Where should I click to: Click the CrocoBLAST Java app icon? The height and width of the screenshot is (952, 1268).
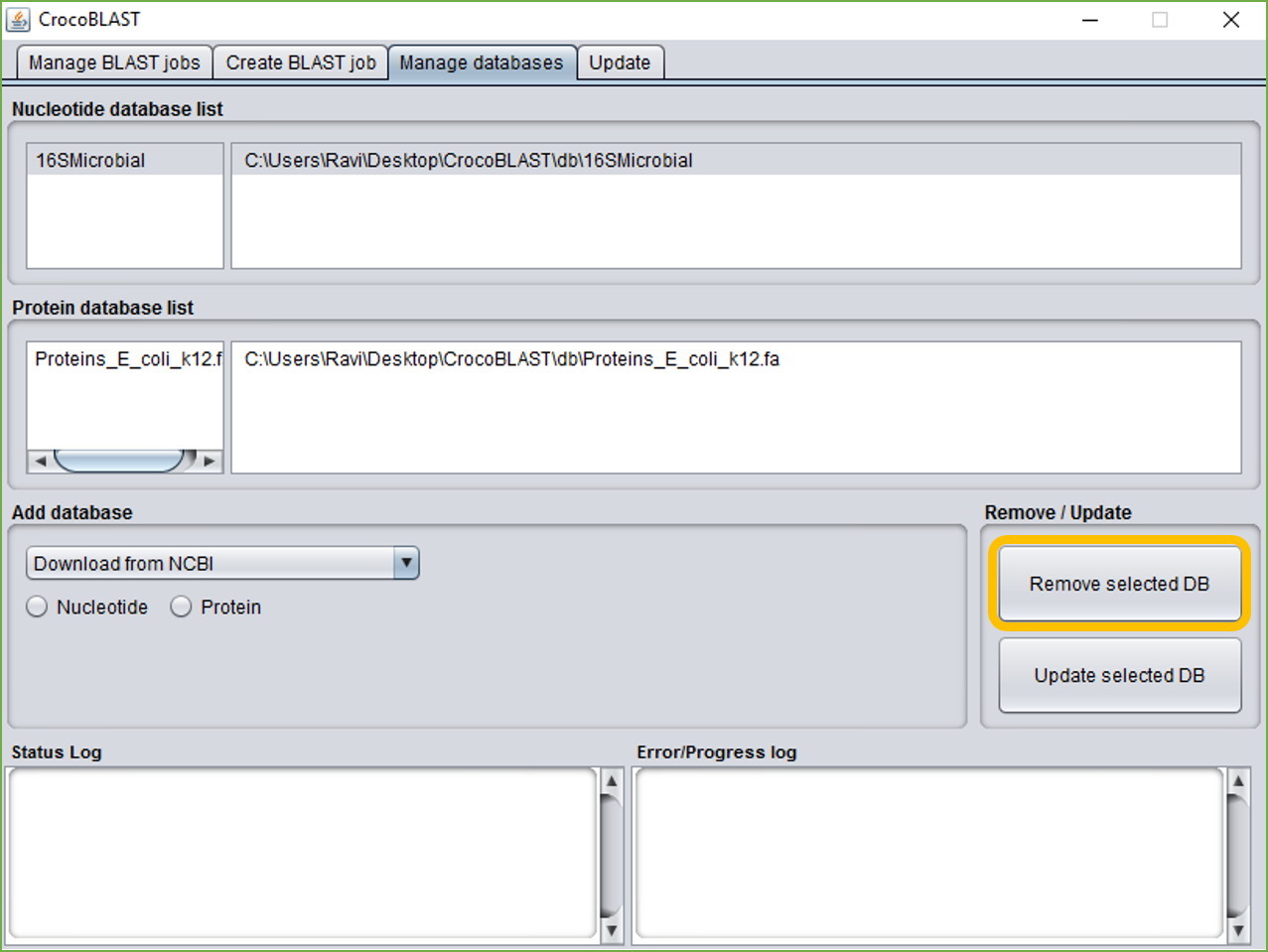tap(18, 19)
